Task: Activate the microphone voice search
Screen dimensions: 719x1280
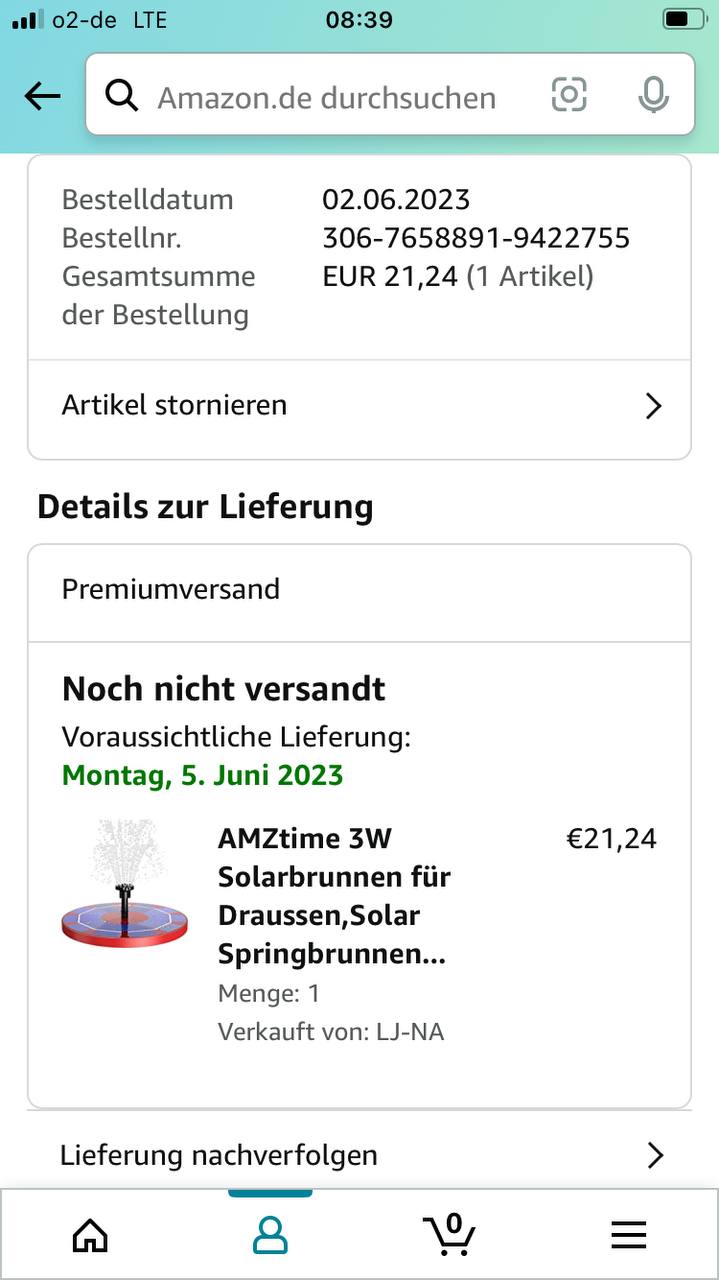Action: point(653,95)
